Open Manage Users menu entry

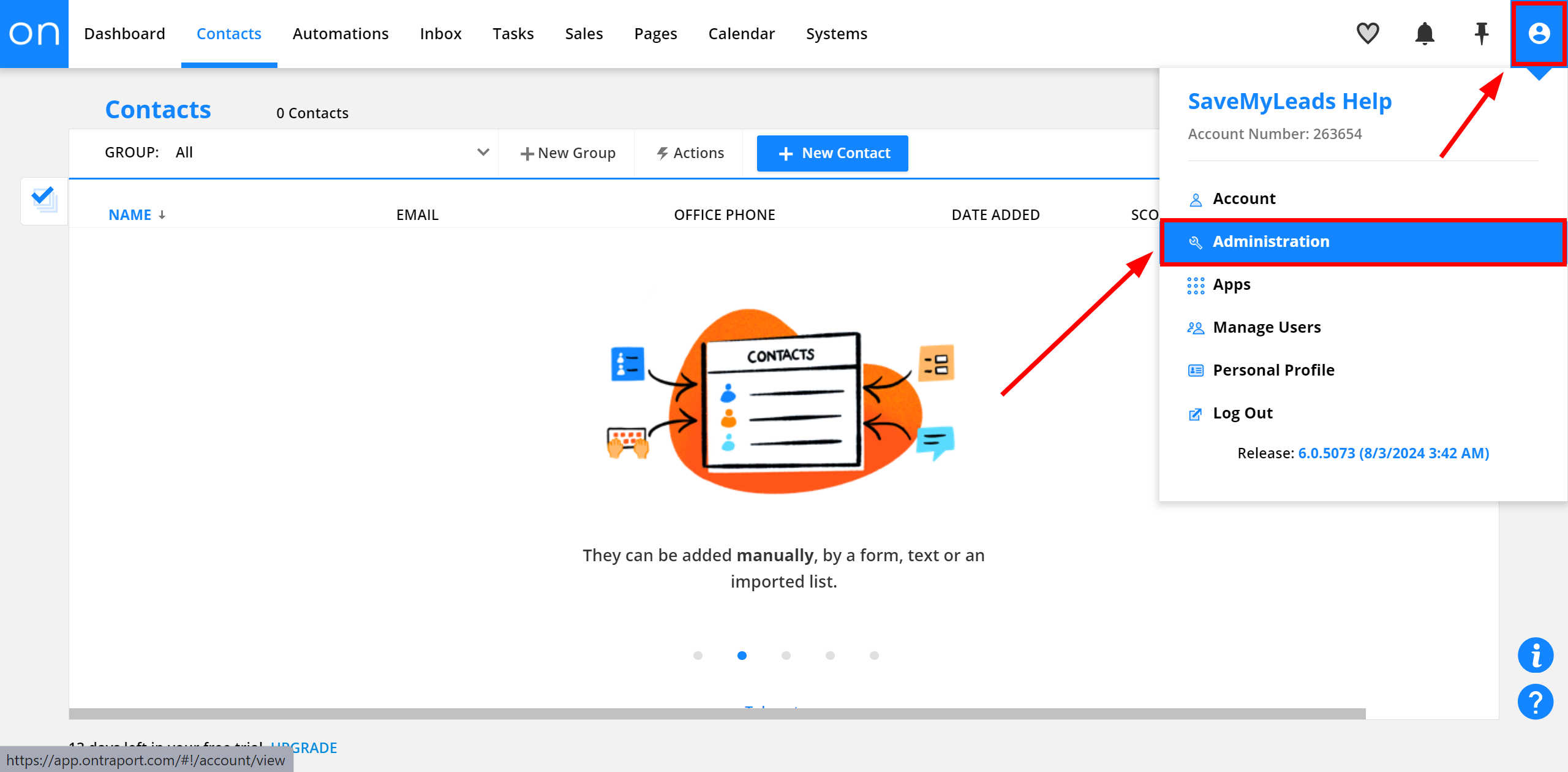pos(1363,327)
